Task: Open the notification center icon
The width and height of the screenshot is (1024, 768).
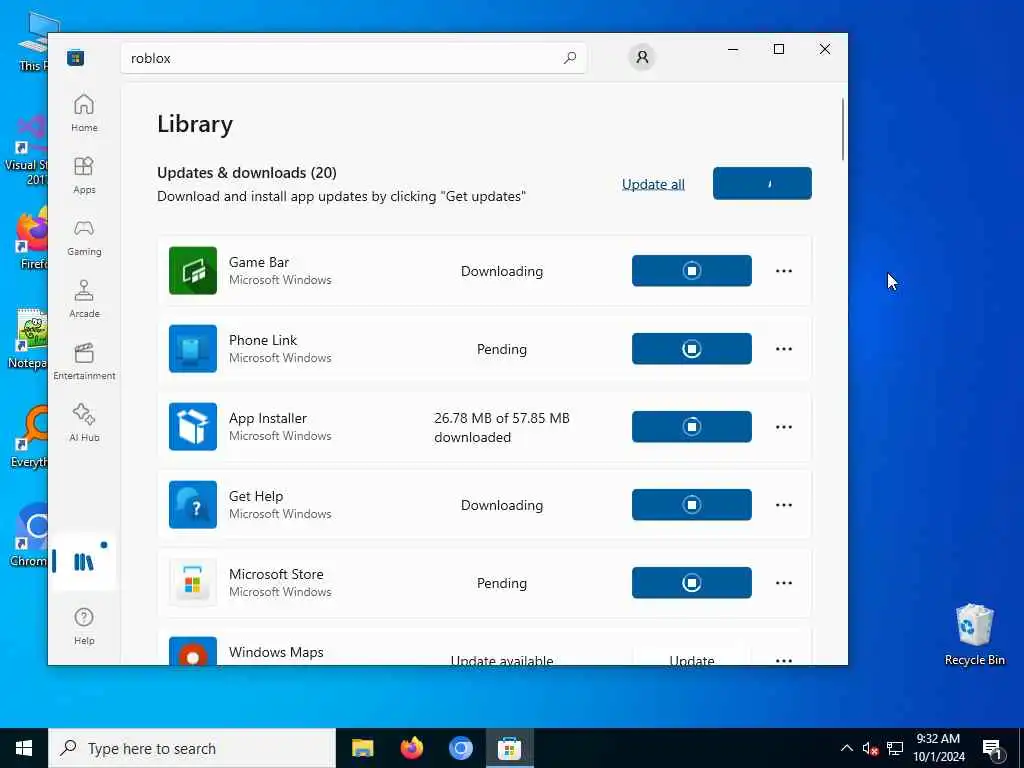Action: click(x=991, y=749)
